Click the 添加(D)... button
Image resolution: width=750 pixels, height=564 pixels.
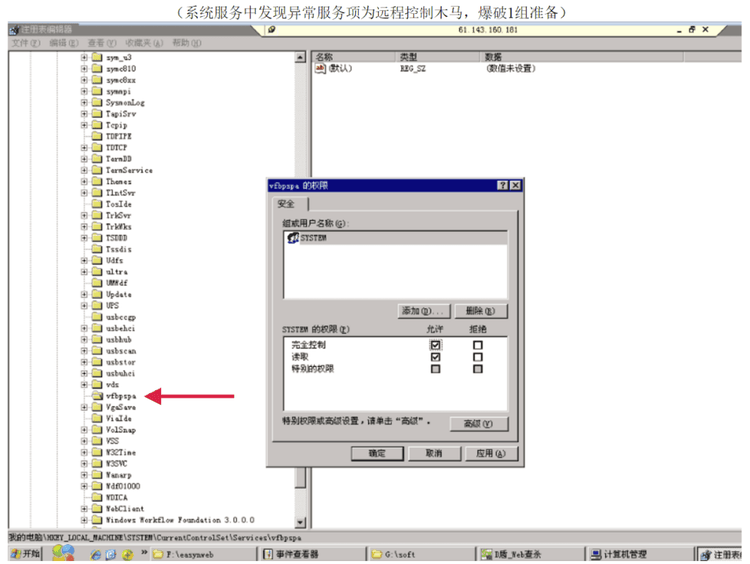pos(424,311)
